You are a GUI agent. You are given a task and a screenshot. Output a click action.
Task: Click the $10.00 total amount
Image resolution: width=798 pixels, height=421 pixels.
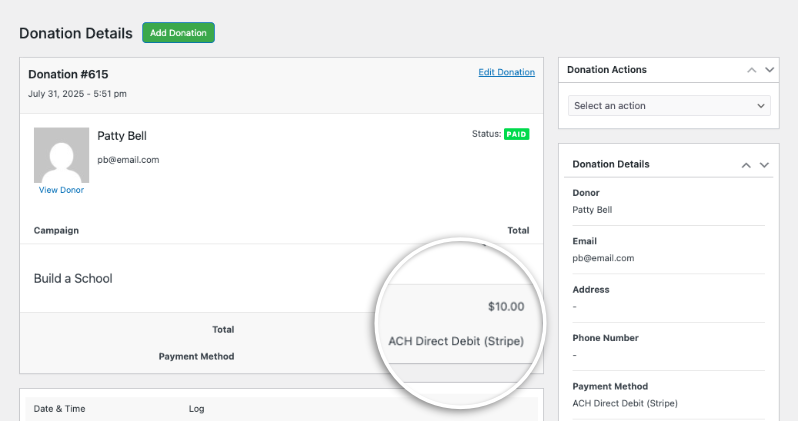click(506, 306)
